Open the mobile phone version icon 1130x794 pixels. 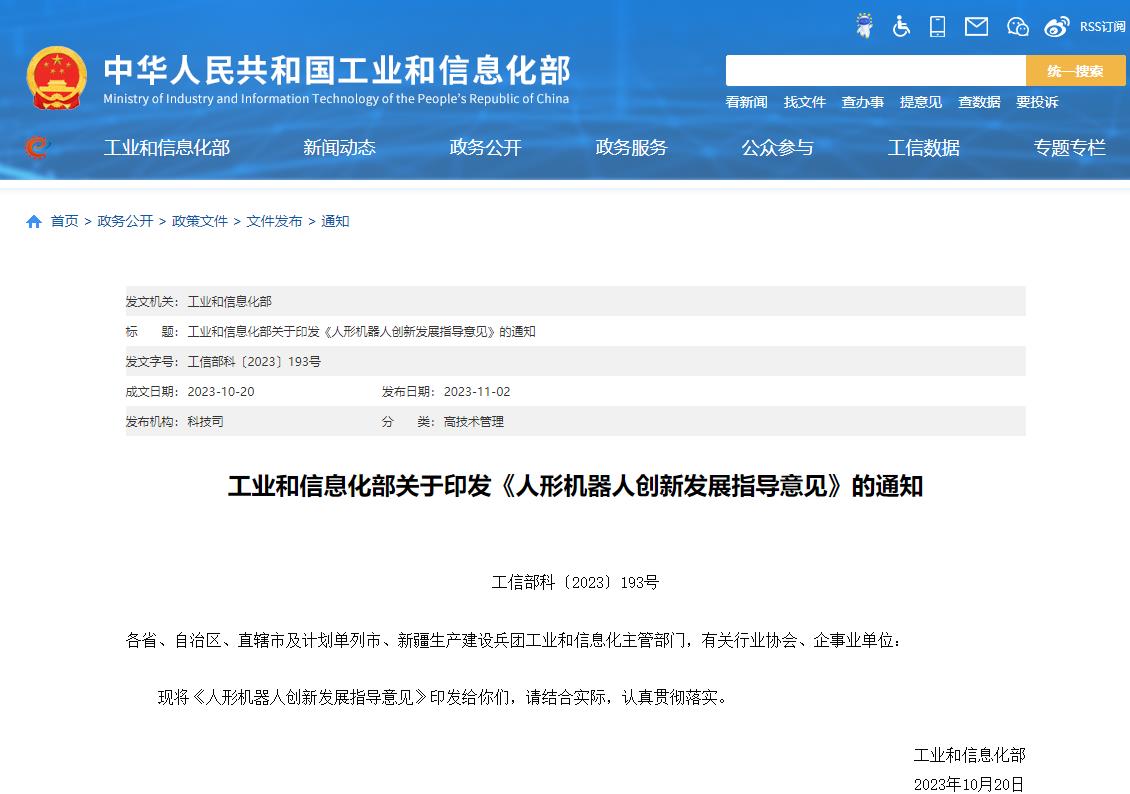pyautogui.click(x=938, y=27)
